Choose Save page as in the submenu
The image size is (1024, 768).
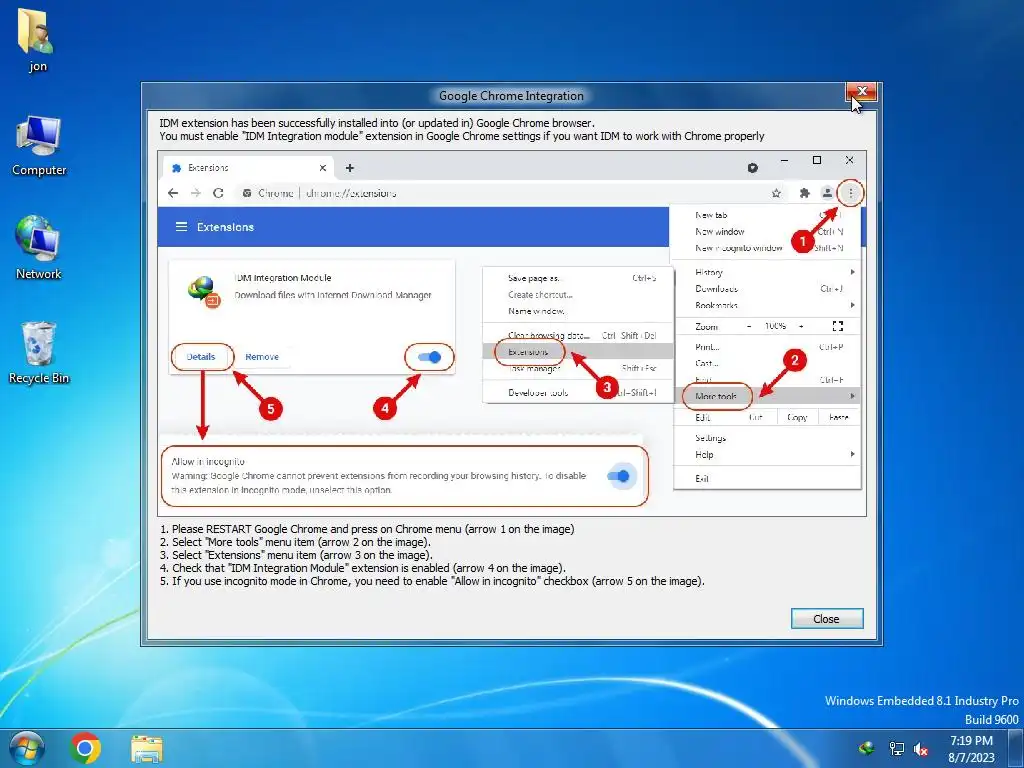(x=533, y=278)
